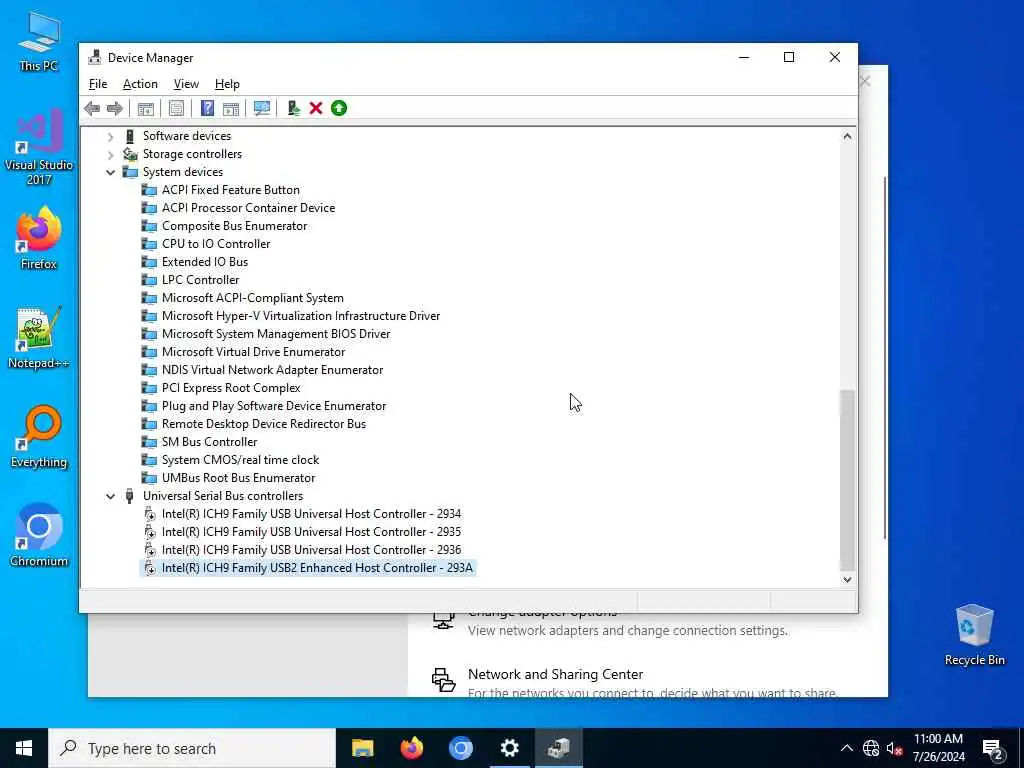
Task: Select the Software devices category
Action: pyautogui.click(x=187, y=136)
